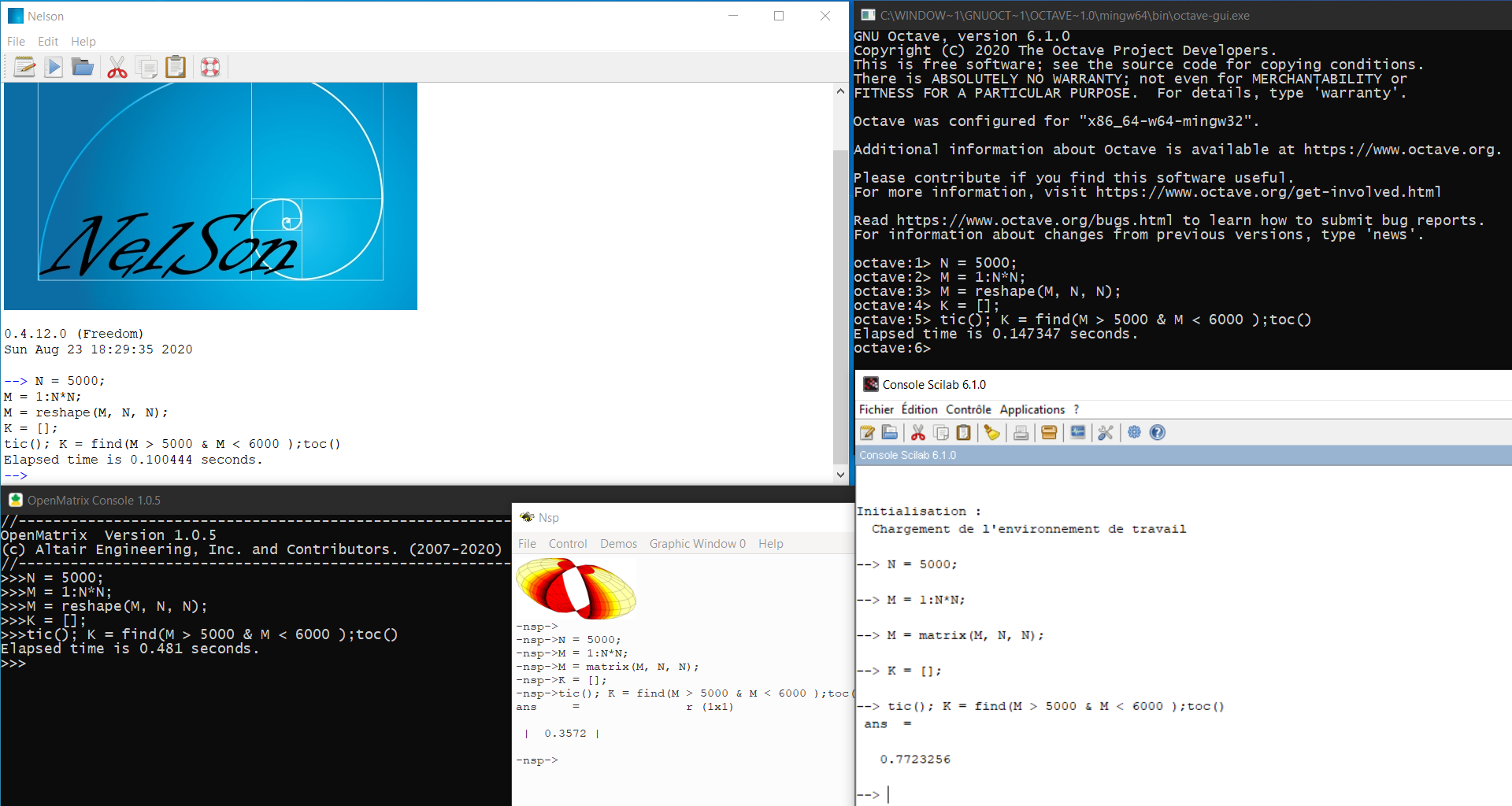Image resolution: width=1512 pixels, height=806 pixels.
Task: Click the Scilab console title bar icon
Action: pos(870,384)
